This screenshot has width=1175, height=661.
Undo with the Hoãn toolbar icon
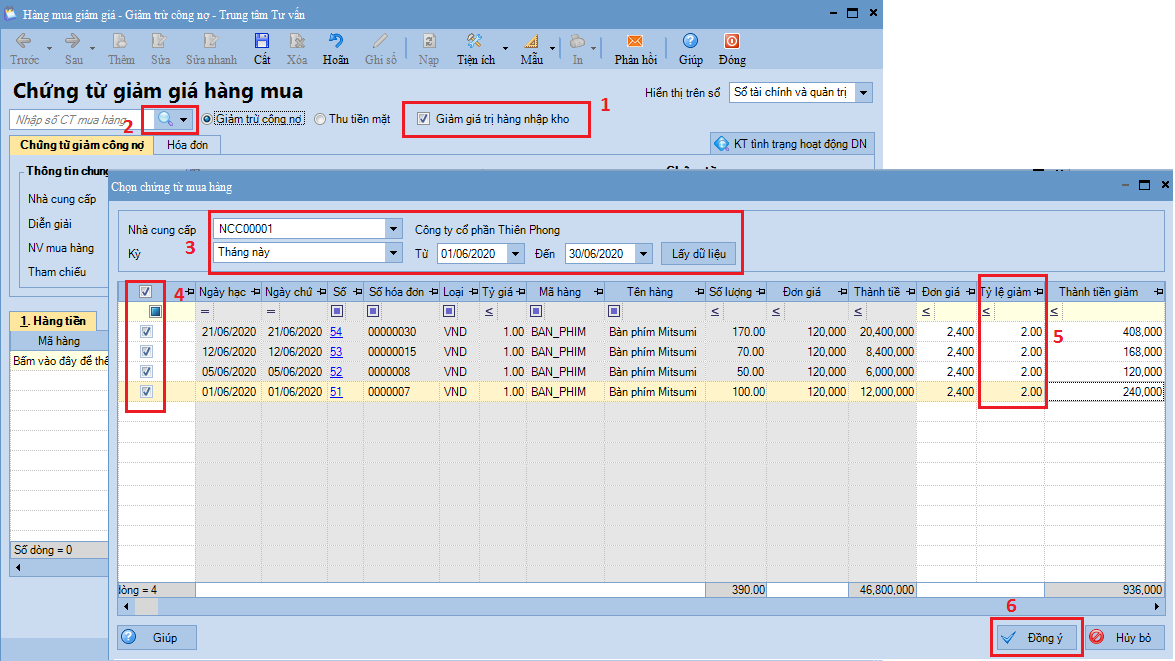coord(336,41)
